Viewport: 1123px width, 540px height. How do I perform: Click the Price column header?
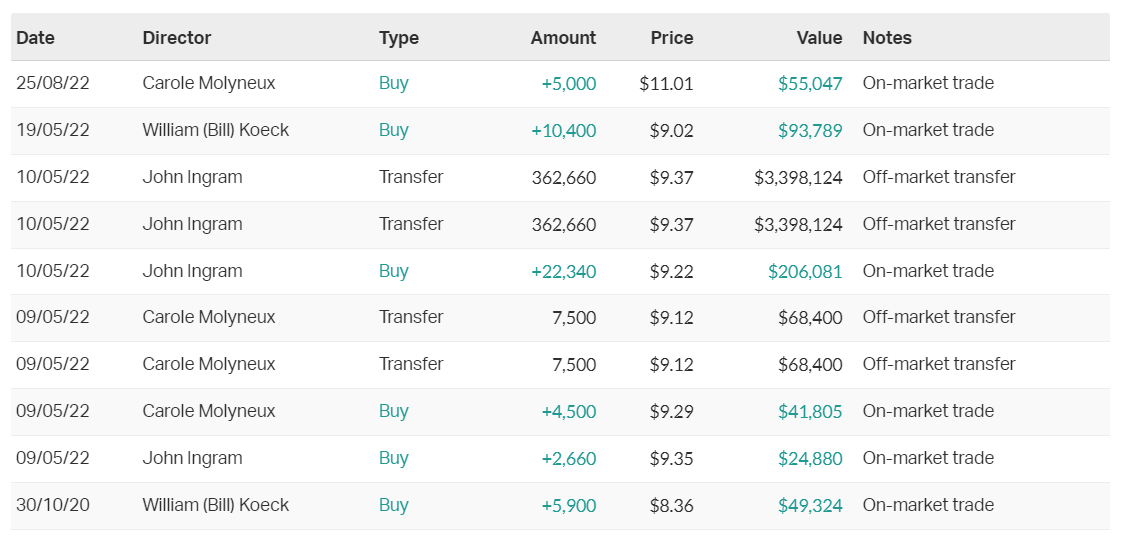click(x=671, y=38)
